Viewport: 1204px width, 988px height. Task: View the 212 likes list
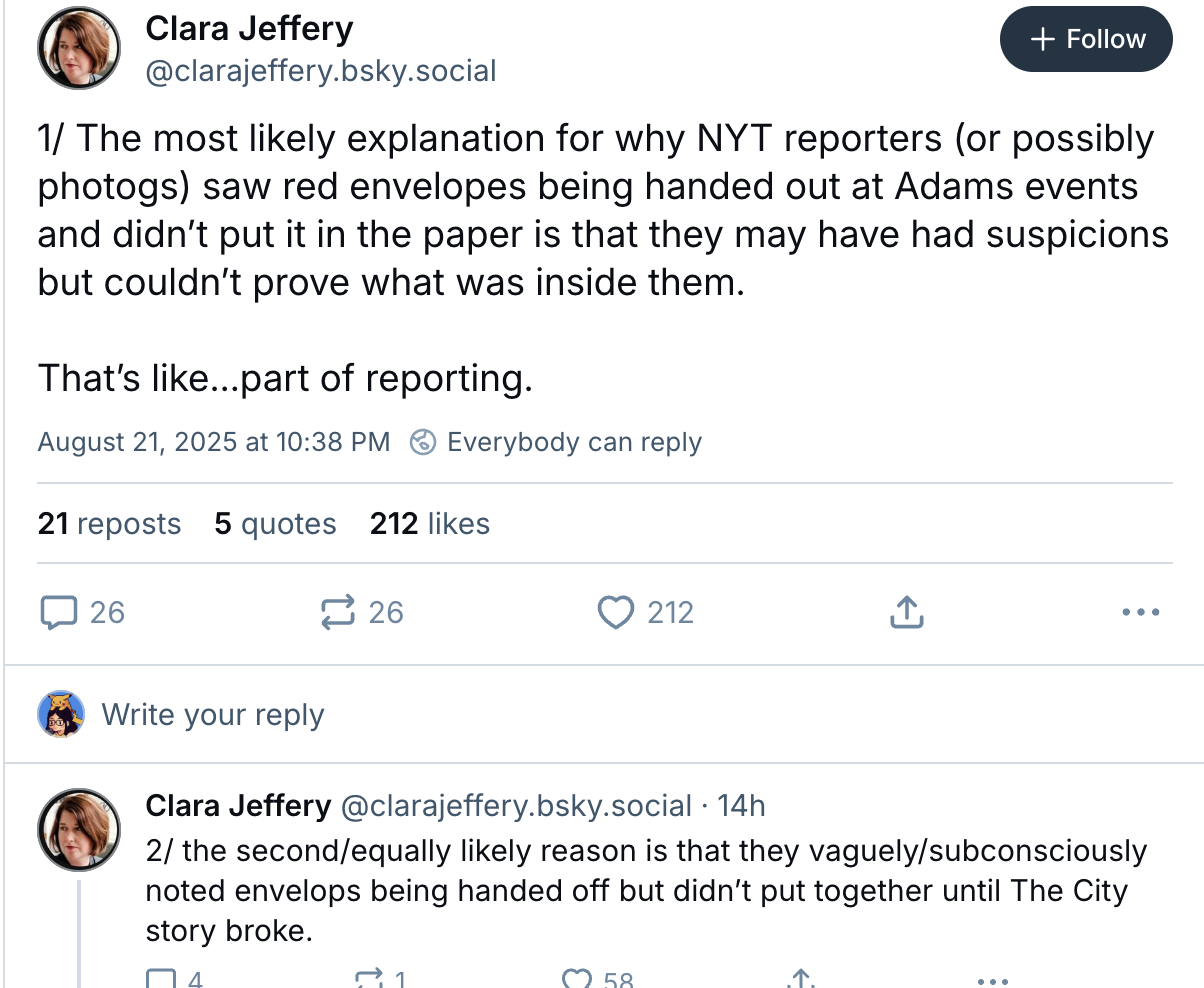pos(430,524)
